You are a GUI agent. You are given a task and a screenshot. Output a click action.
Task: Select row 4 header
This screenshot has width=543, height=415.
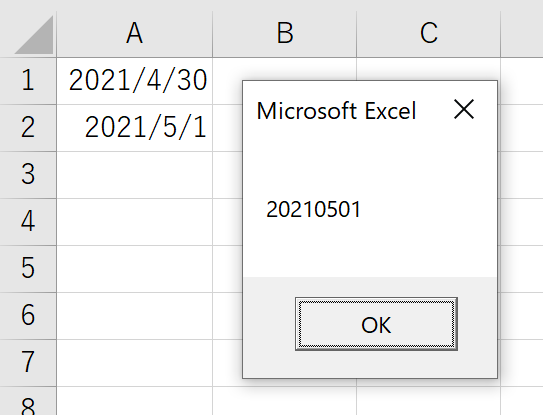(28, 222)
